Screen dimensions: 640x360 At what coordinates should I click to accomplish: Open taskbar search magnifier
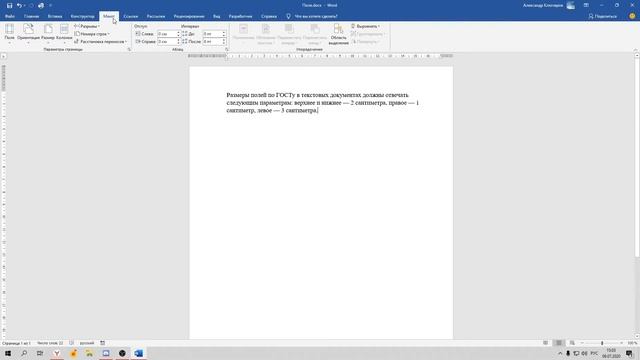click(x=24, y=353)
